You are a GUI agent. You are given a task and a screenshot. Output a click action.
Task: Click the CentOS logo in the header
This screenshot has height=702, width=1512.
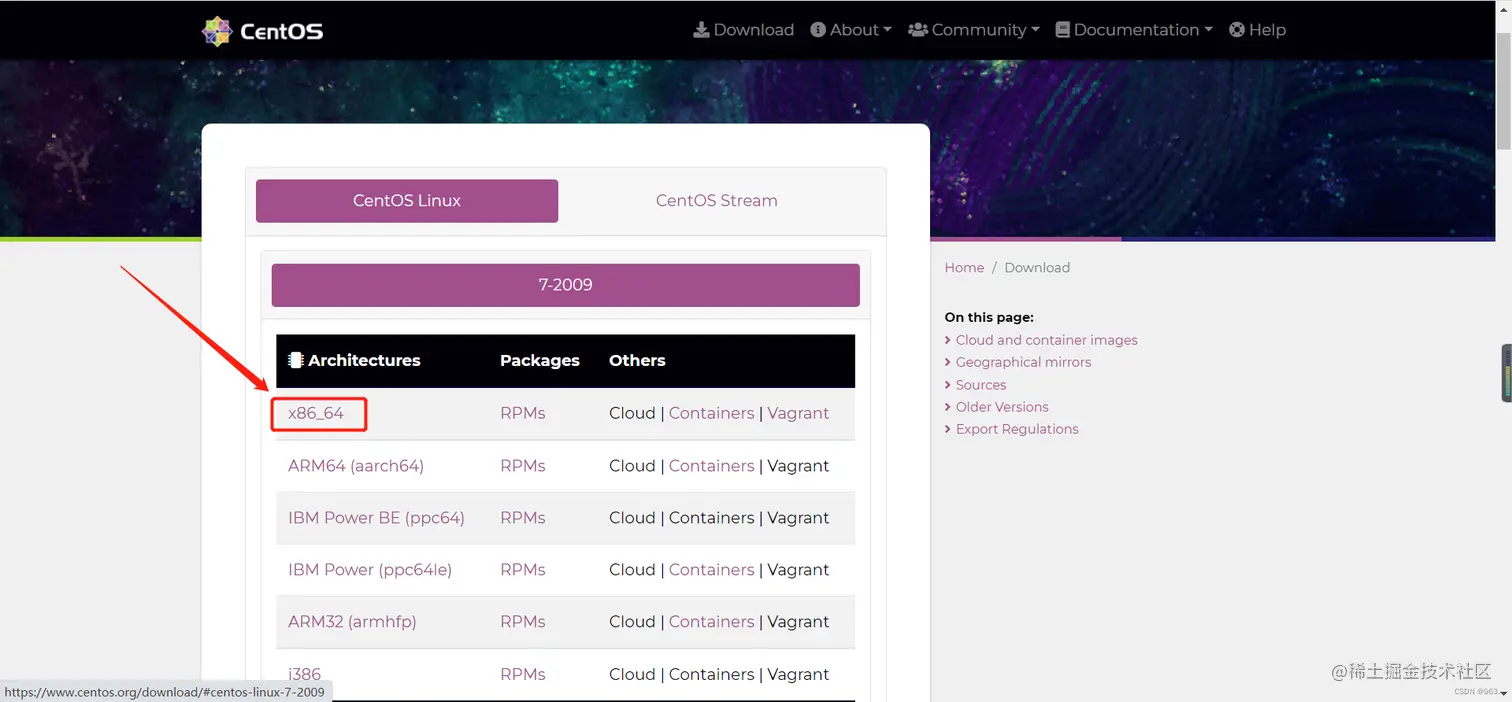tap(263, 31)
